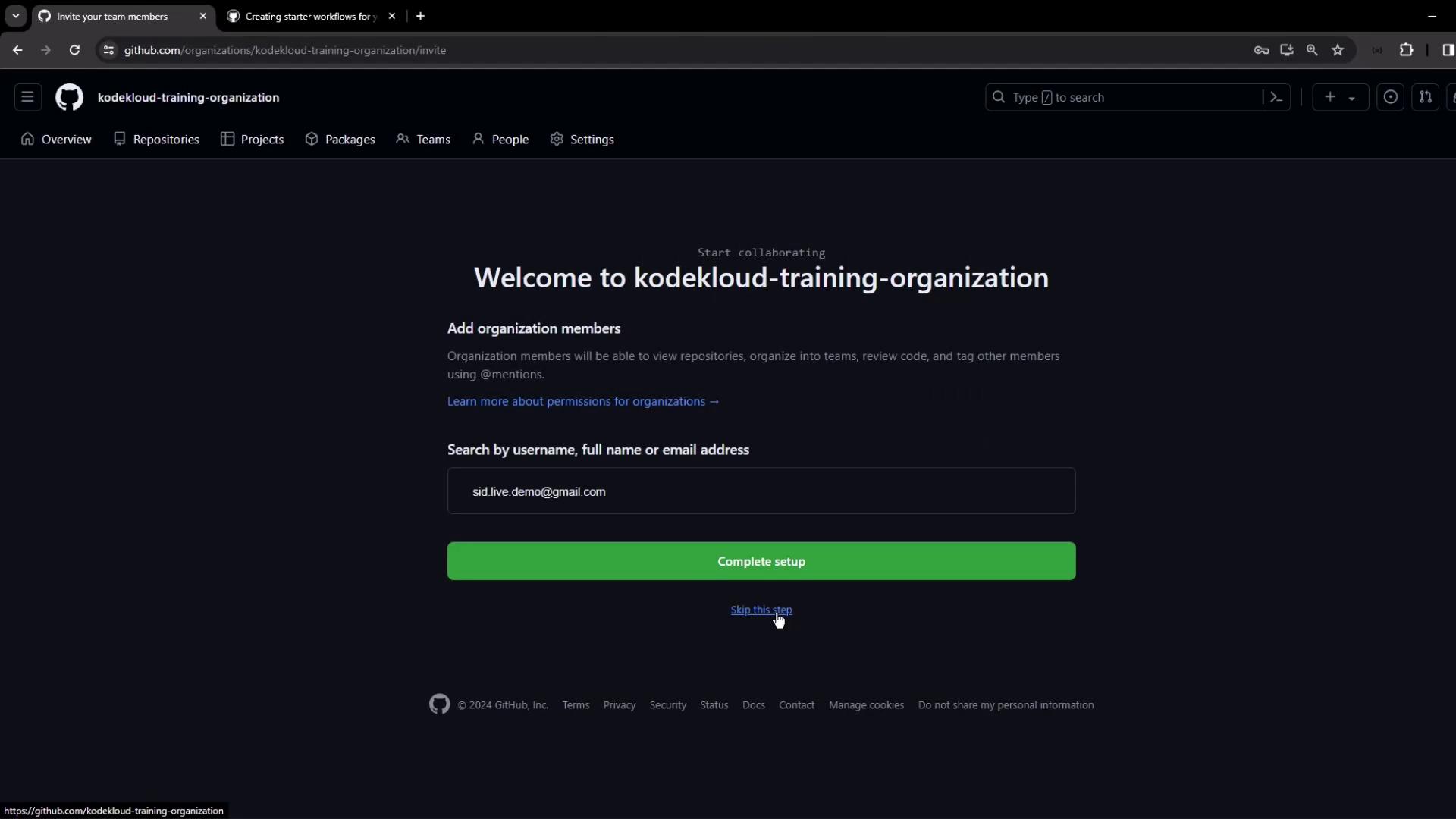The width and height of the screenshot is (1456, 819).
Task: Expand the tab search dropdown in tab strip
Action: (15, 16)
